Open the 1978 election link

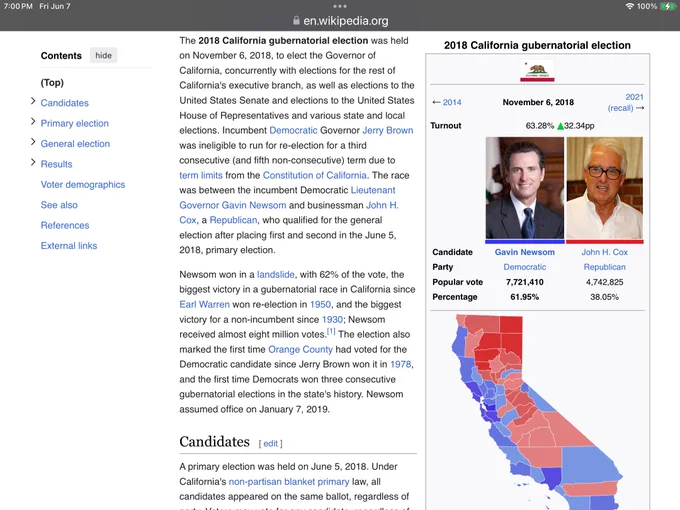point(401,364)
